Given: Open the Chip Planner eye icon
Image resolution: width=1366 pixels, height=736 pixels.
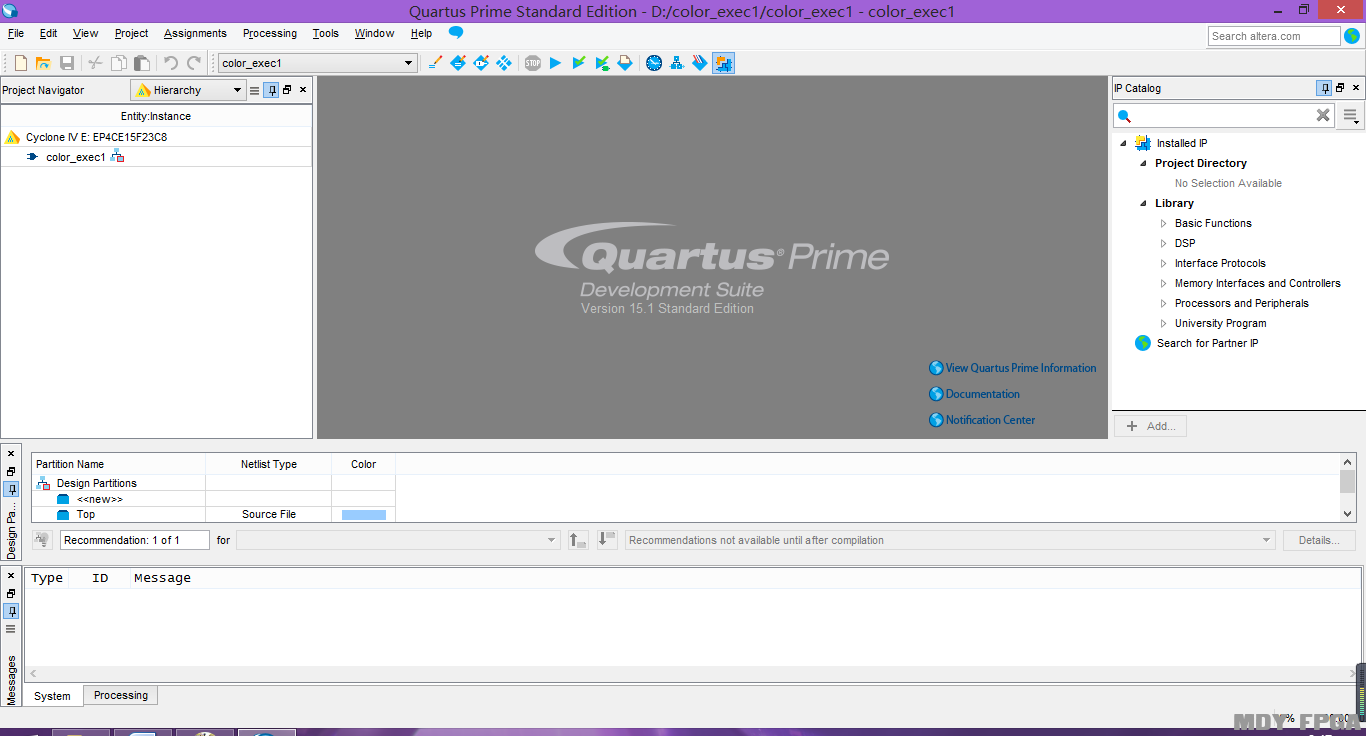Looking at the screenshot, I should (481, 63).
